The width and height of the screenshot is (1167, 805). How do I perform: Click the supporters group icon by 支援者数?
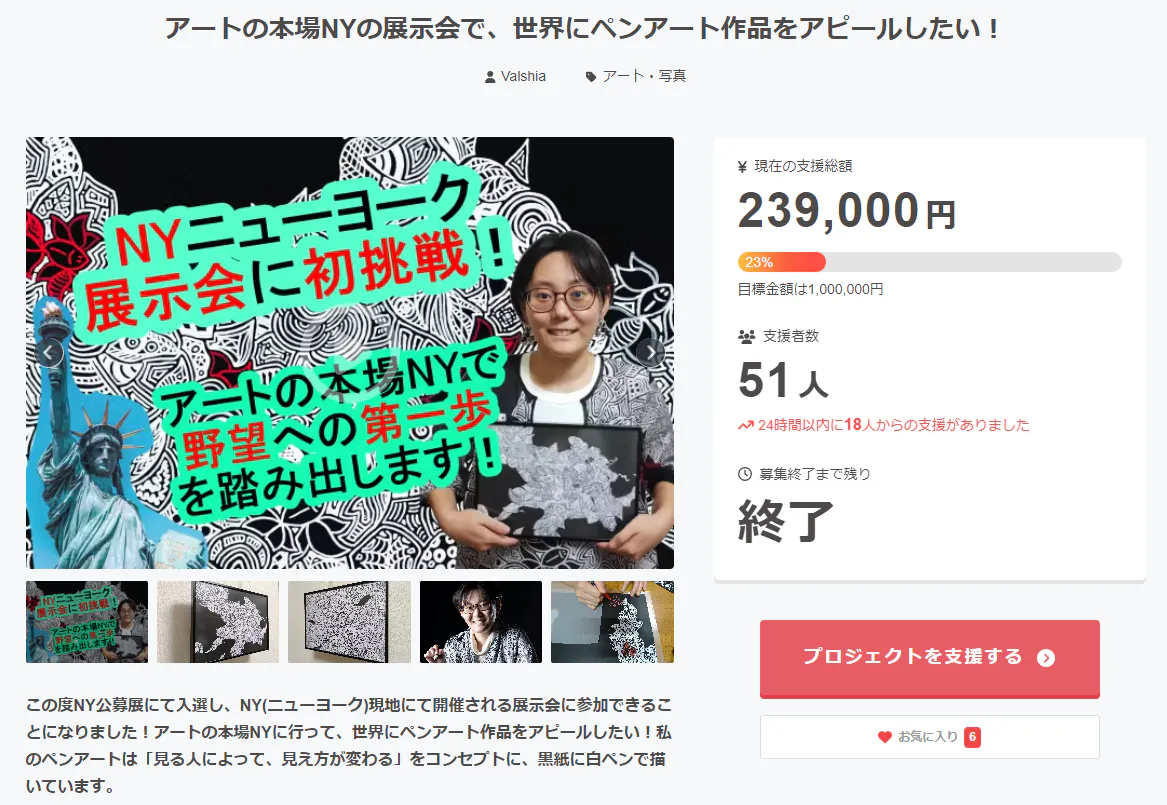746,336
